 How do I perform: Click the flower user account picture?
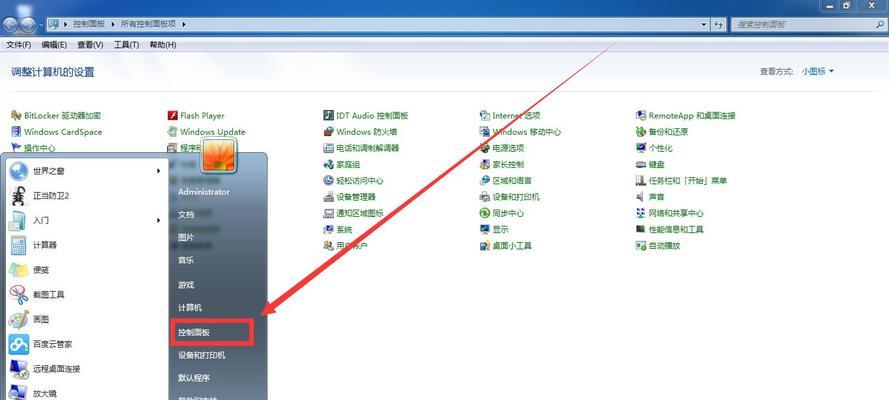coord(219,155)
